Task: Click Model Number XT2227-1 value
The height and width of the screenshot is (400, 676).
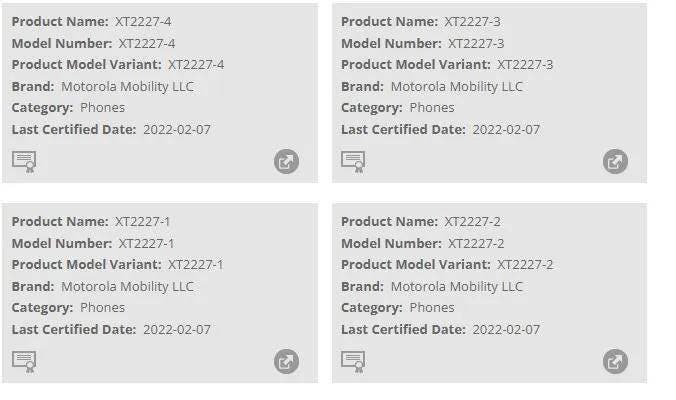Action: point(146,244)
